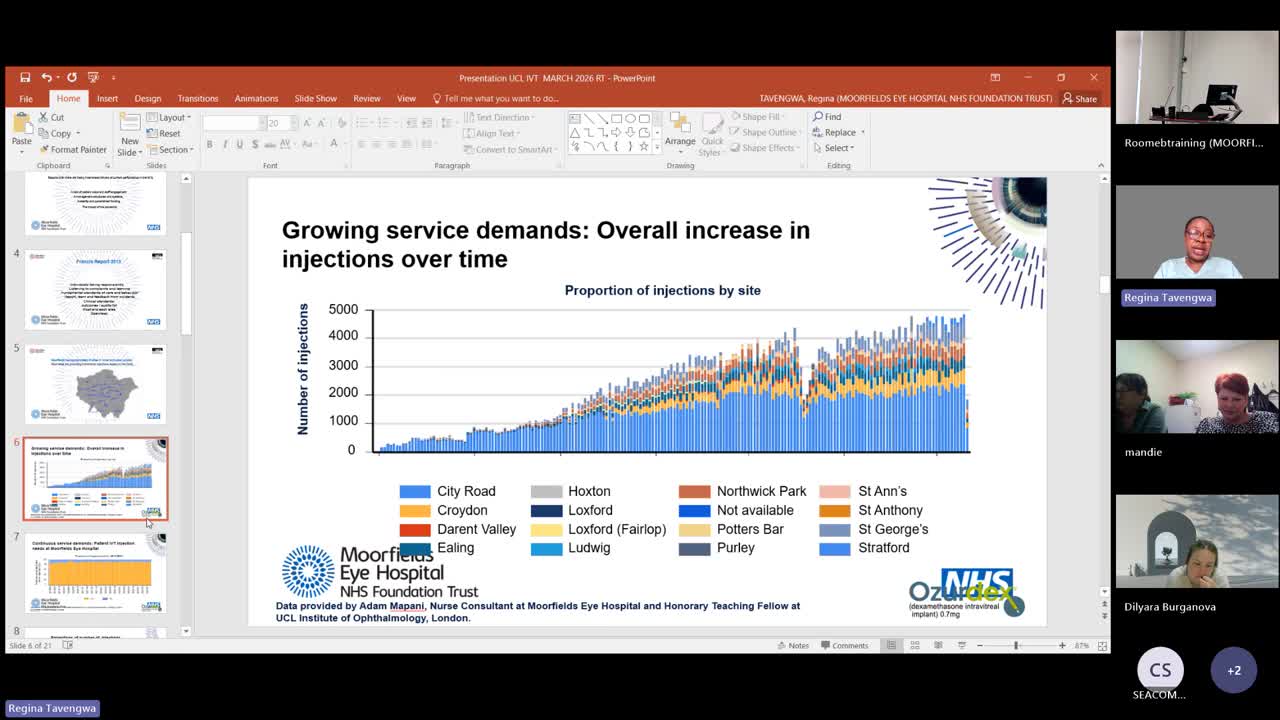The image size is (1280, 720).
Task: Toggle the Comments pane
Action: [844, 646]
